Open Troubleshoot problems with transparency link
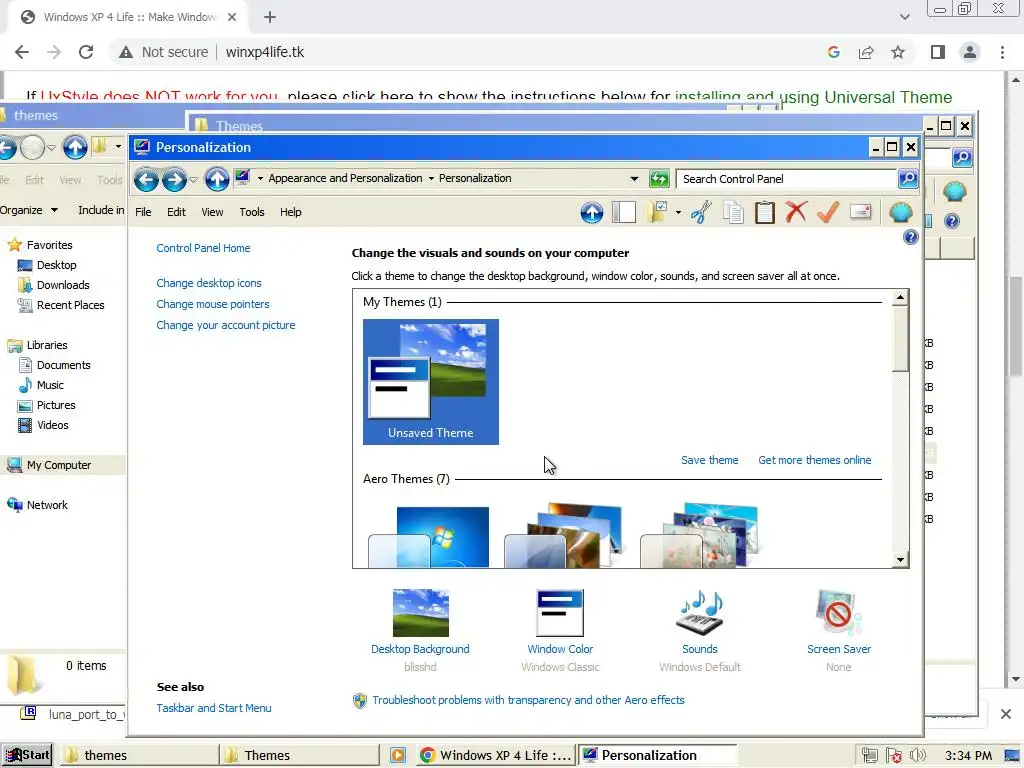Image resolution: width=1024 pixels, height=768 pixels. point(528,700)
